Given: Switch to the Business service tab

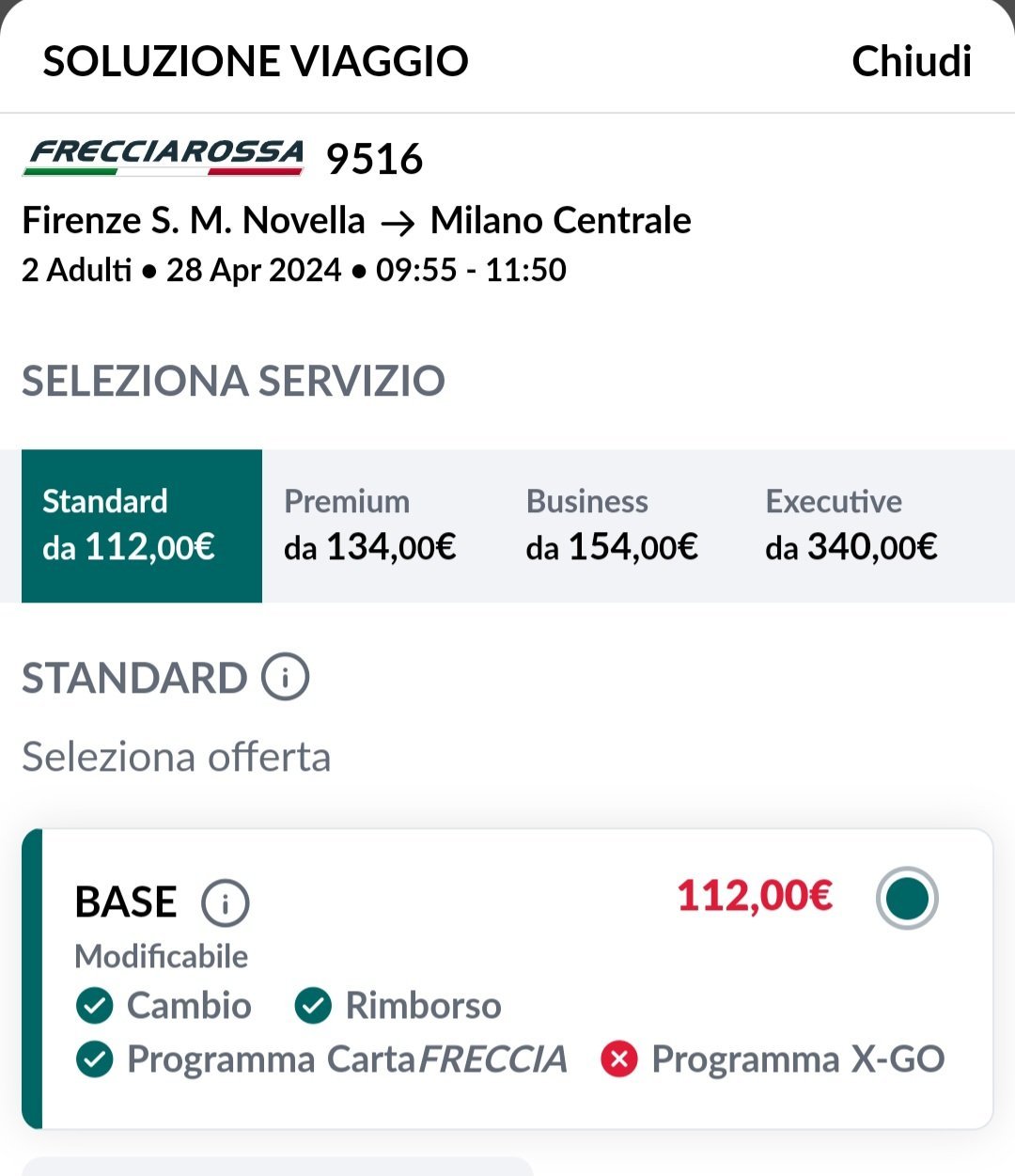Looking at the screenshot, I should pos(612,525).
